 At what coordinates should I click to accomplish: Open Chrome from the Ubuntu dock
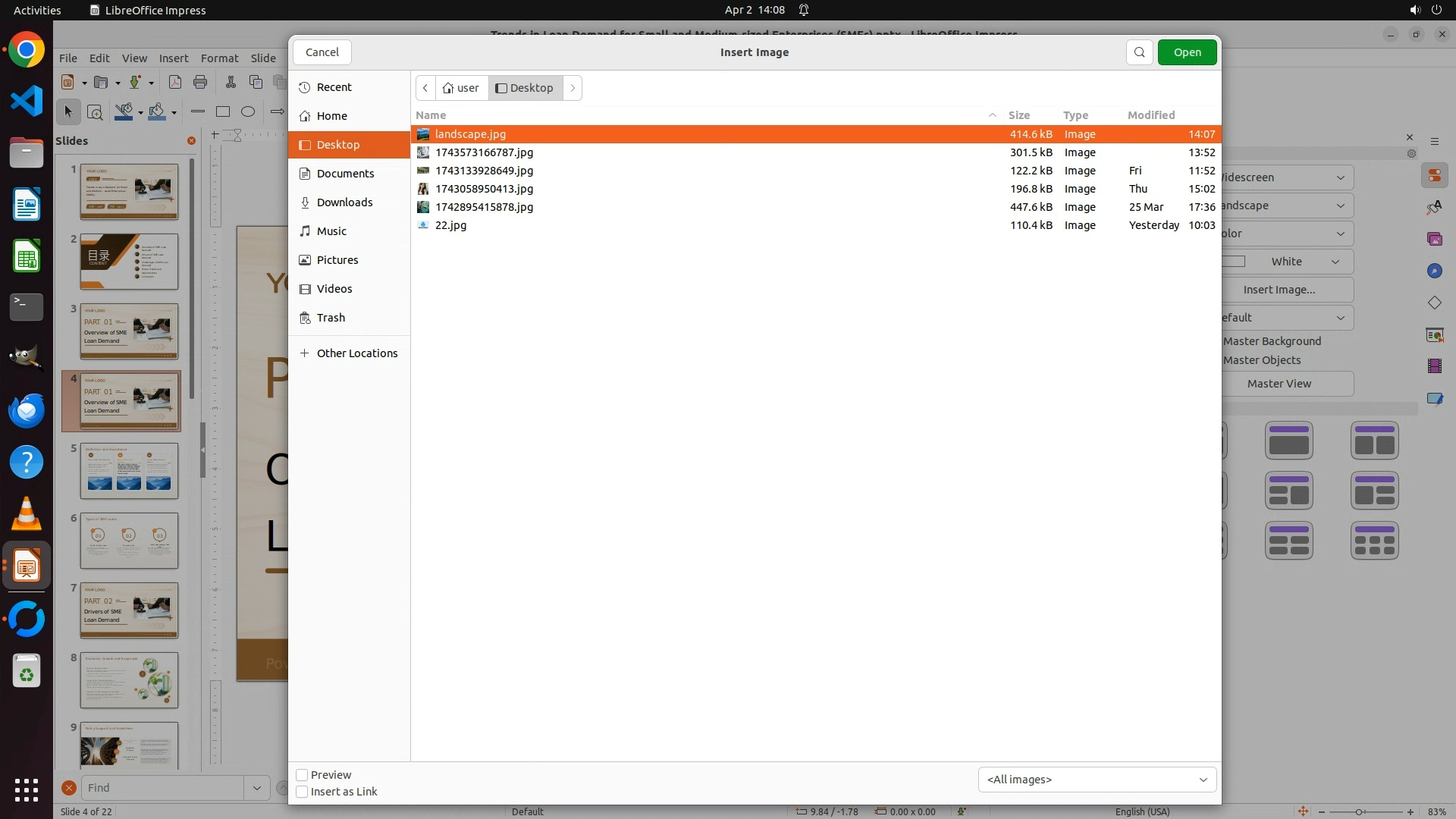(27, 51)
